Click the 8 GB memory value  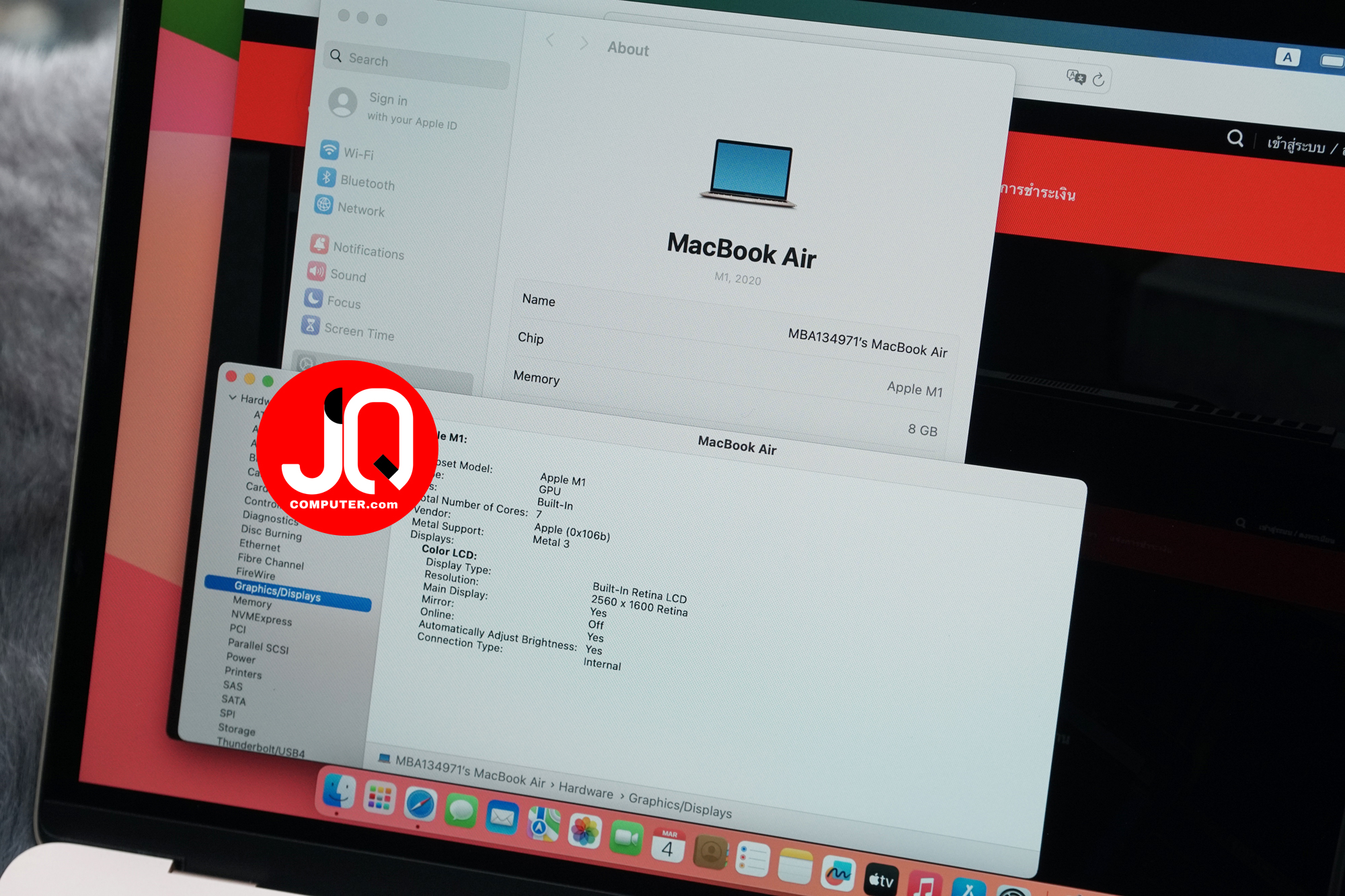(x=923, y=430)
